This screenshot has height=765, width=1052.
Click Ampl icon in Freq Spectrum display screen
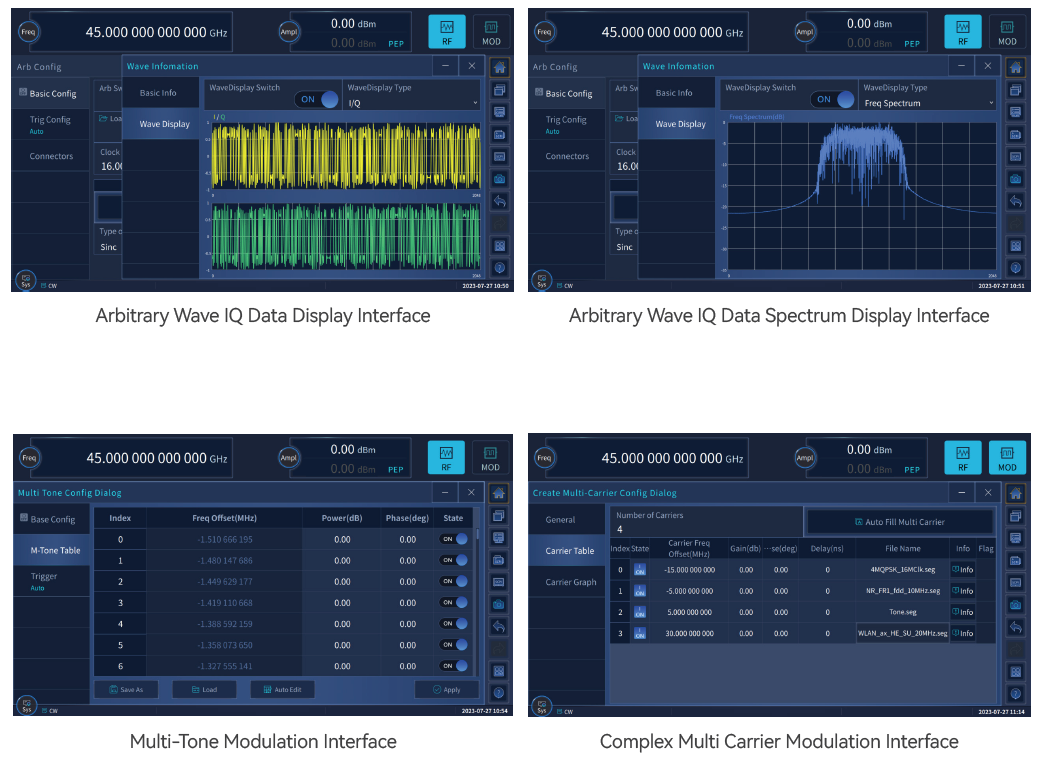tap(804, 32)
